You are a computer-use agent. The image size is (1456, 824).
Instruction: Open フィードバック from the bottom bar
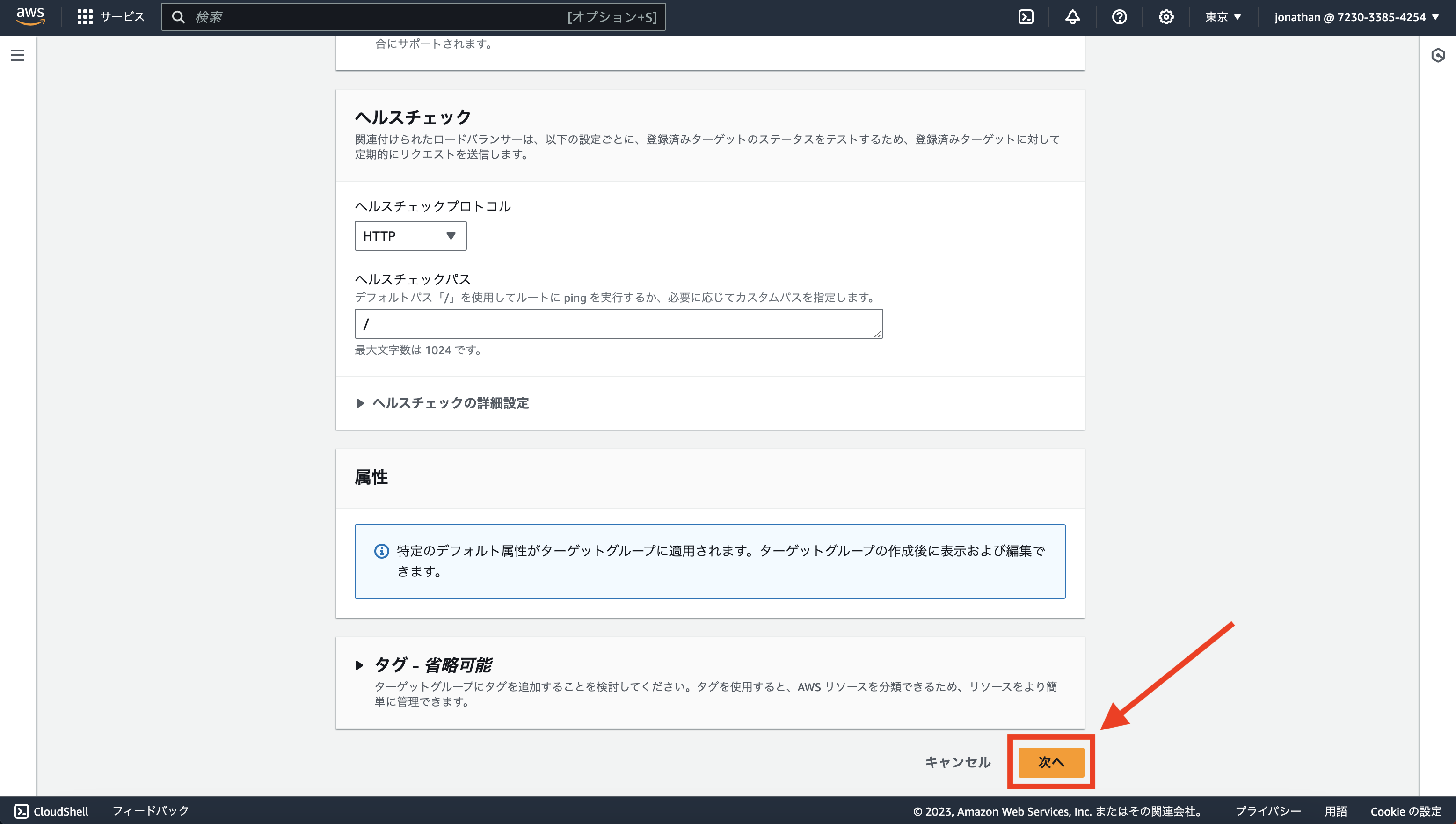coord(150,811)
